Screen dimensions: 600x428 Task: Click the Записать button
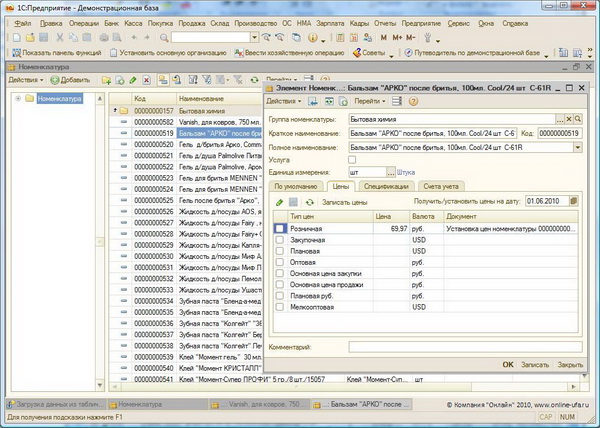(535, 365)
